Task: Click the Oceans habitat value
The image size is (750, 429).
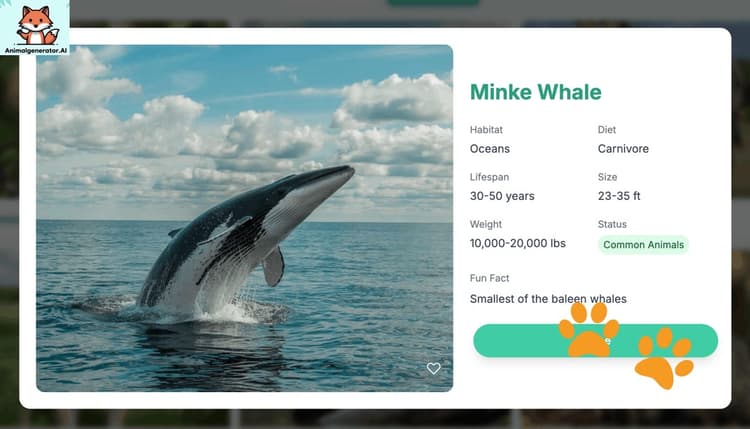Action: [489, 149]
